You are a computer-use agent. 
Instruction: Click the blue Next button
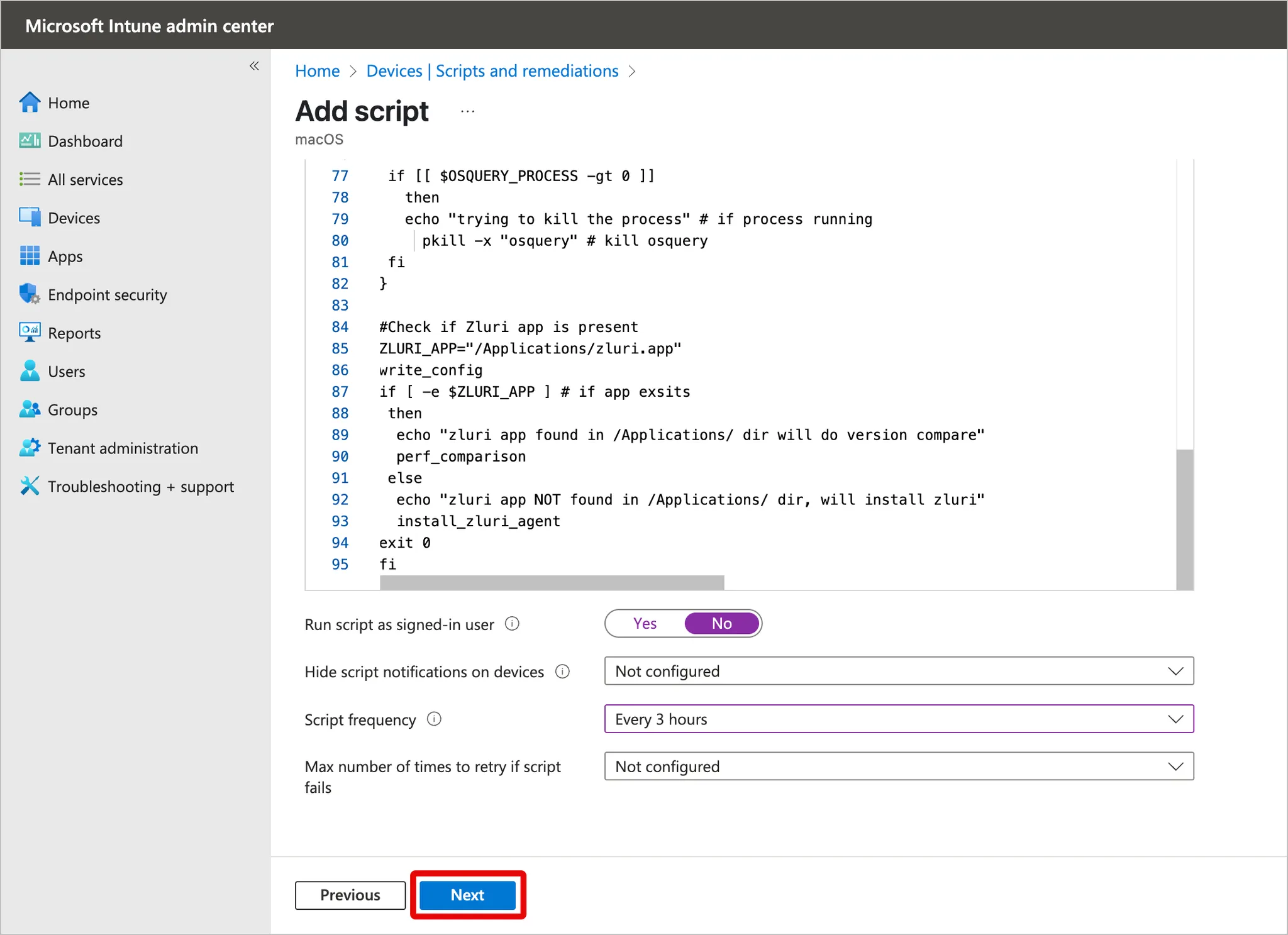467,895
